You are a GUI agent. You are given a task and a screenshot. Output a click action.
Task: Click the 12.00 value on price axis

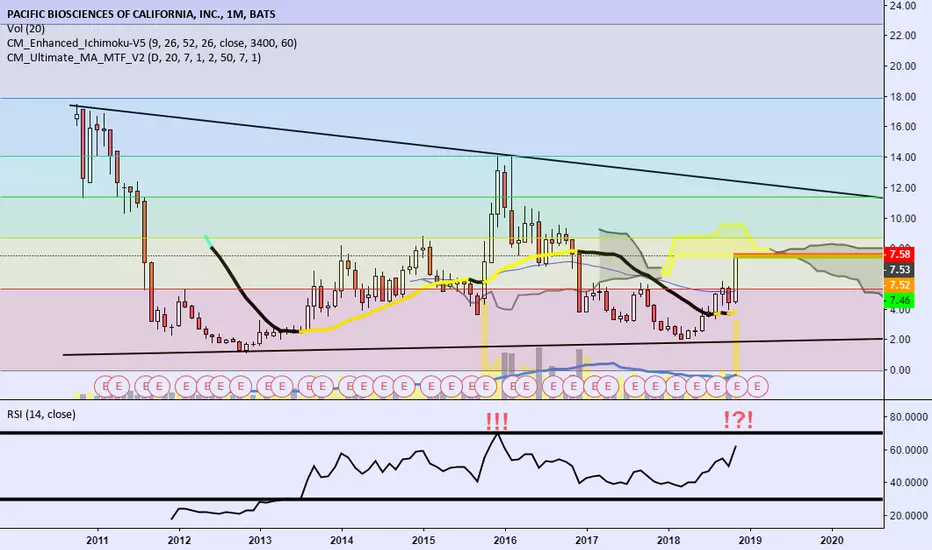click(x=903, y=188)
